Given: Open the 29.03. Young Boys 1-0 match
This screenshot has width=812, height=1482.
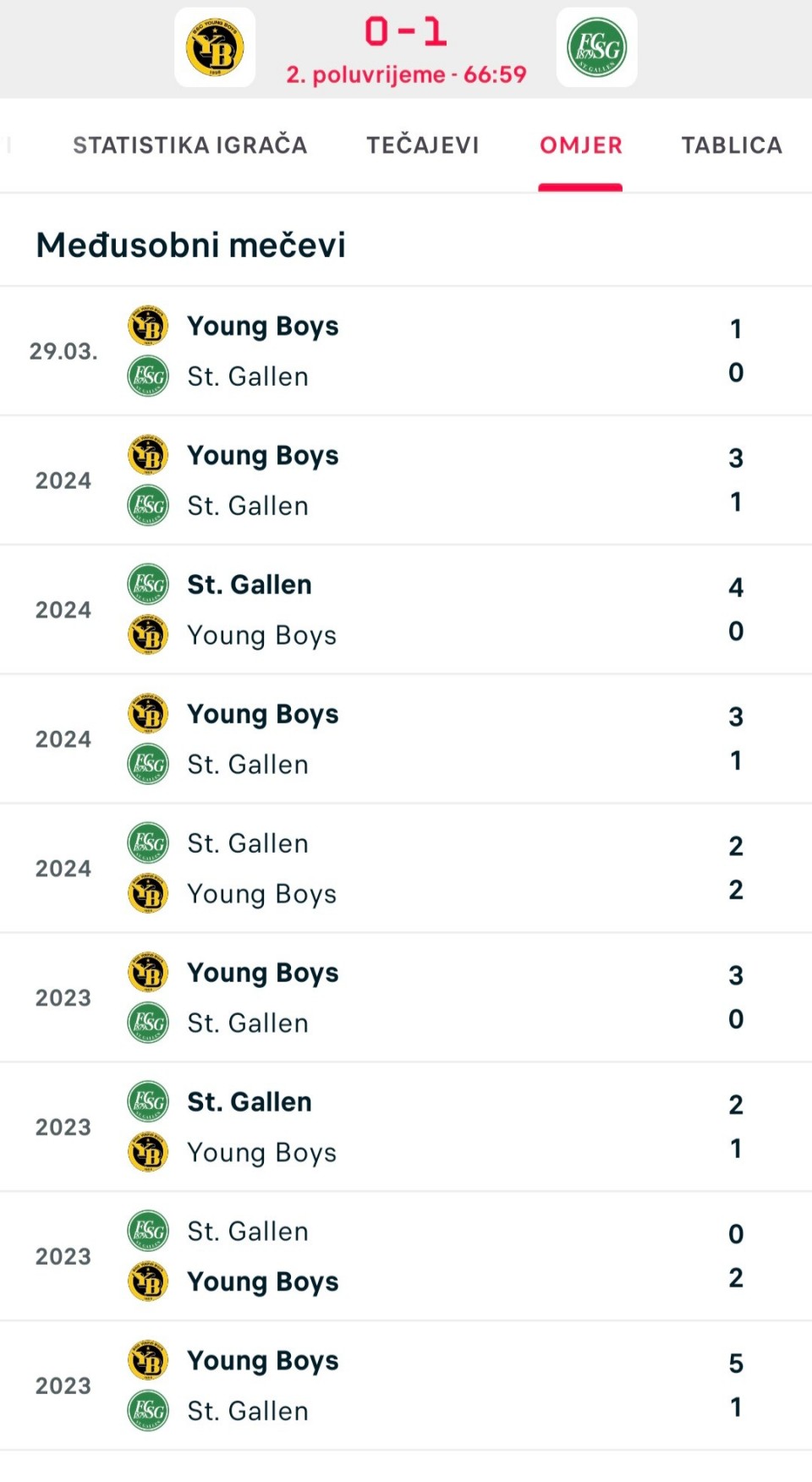Looking at the screenshot, I should pos(406,351).
